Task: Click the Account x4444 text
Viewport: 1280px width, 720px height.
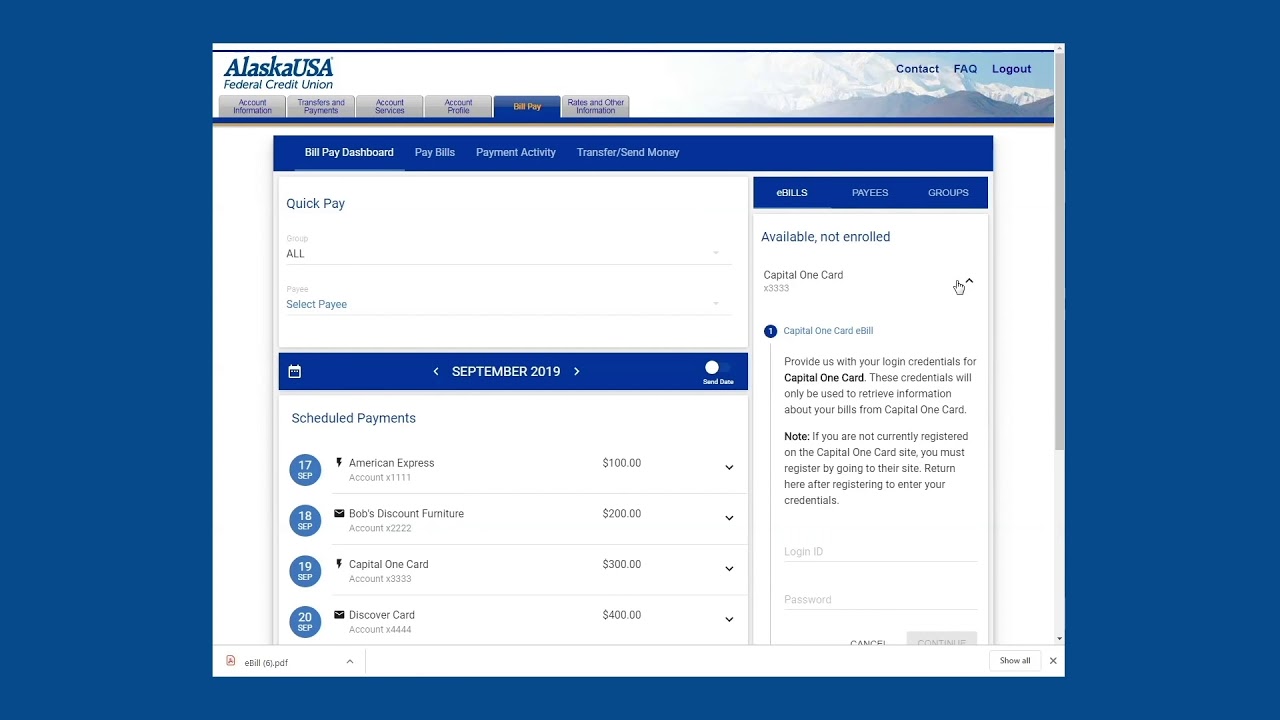Action: tap(380, 629)
